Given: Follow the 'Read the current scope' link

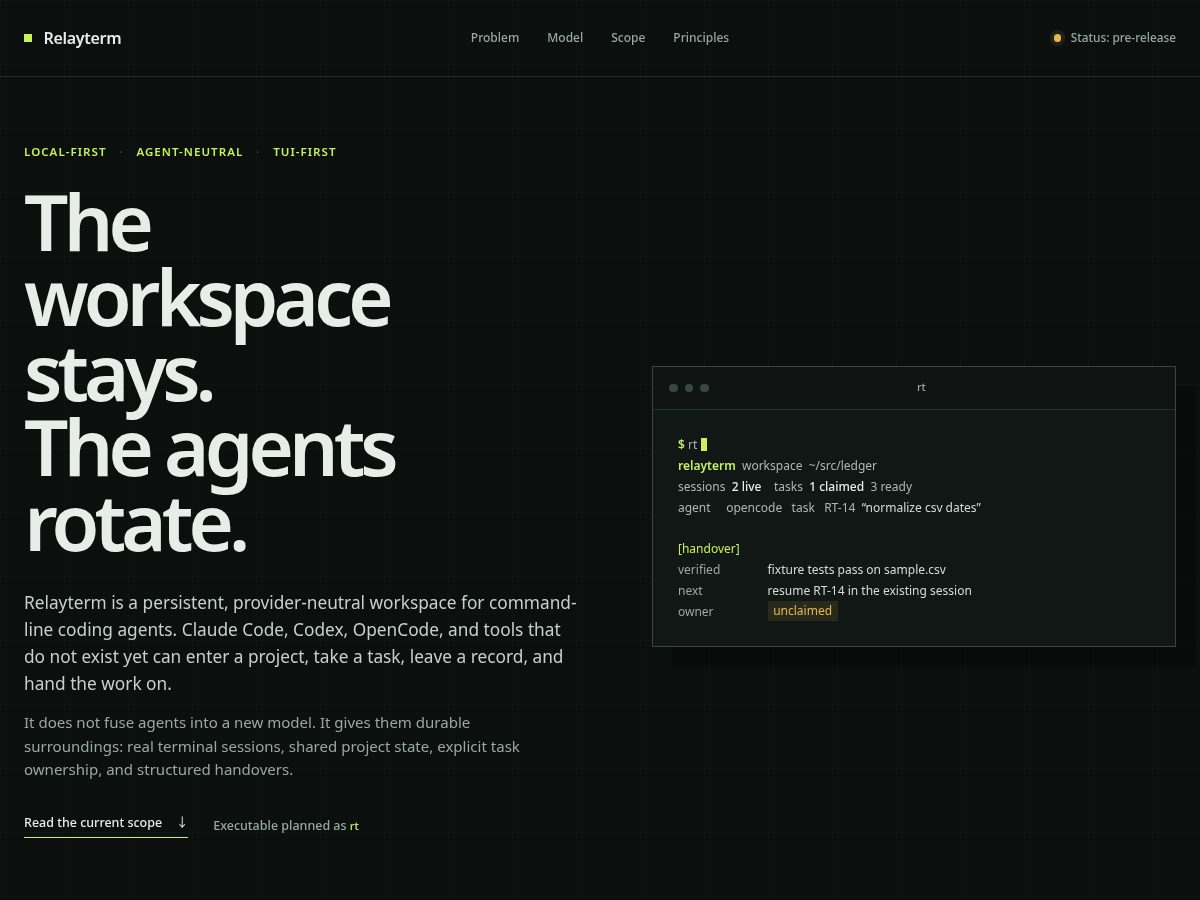Looking at the screenshot, I should [105, 823].
